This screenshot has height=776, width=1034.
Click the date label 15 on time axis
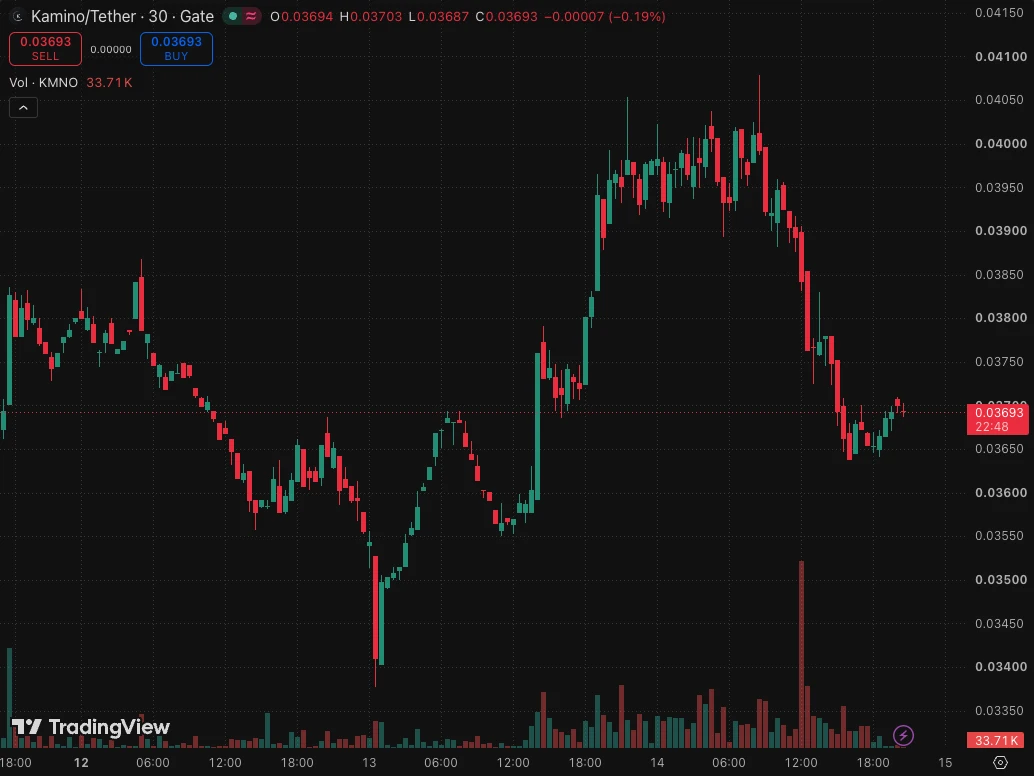945,763
